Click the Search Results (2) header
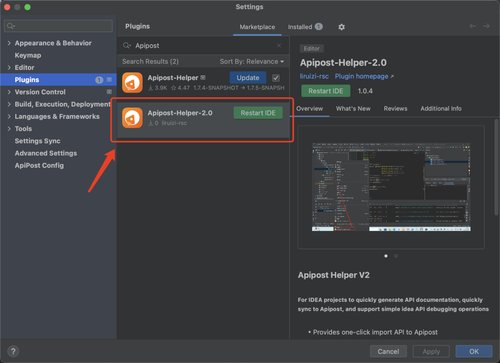Image resolution: width=500 pixels, height=363 pixels. click(150, 61)
